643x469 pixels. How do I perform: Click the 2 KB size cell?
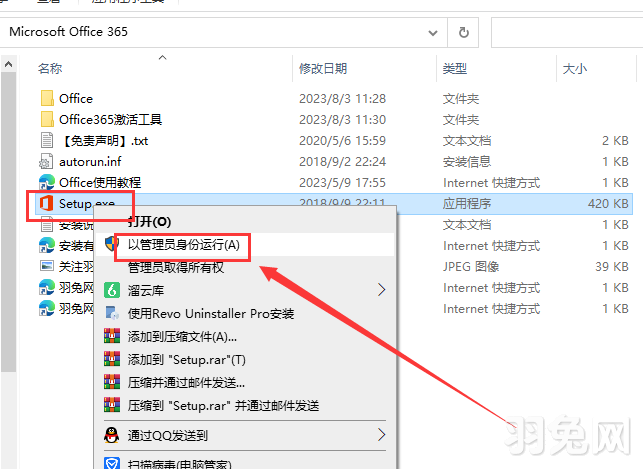point(615,141)
